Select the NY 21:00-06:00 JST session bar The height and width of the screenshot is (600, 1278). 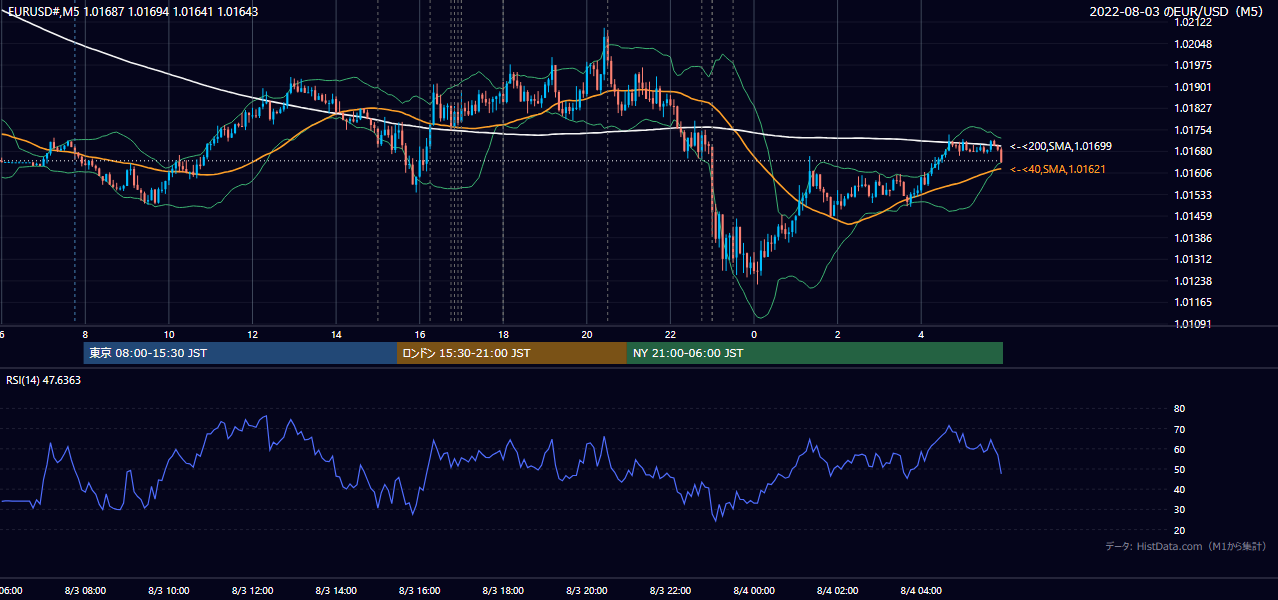click(815, 353)
